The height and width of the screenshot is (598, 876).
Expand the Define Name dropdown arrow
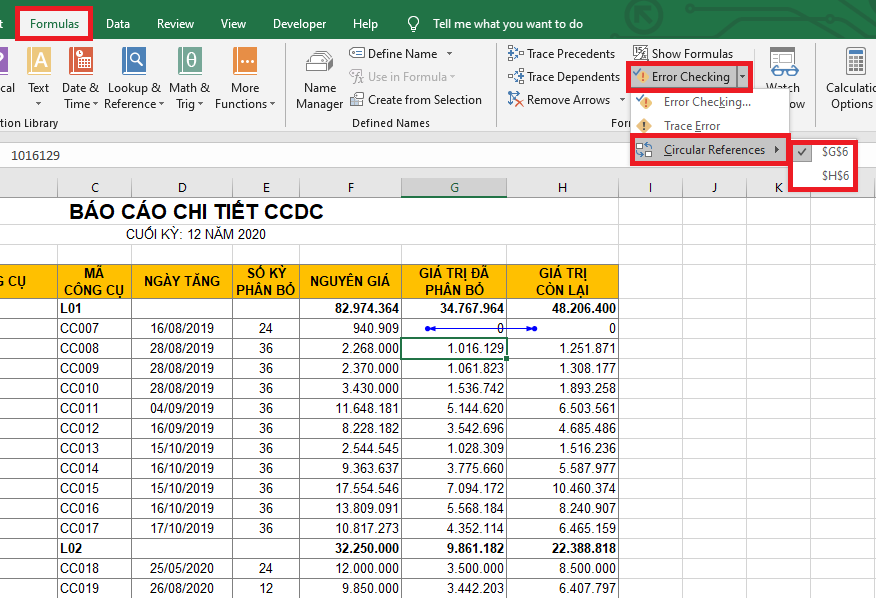(449, 53)
